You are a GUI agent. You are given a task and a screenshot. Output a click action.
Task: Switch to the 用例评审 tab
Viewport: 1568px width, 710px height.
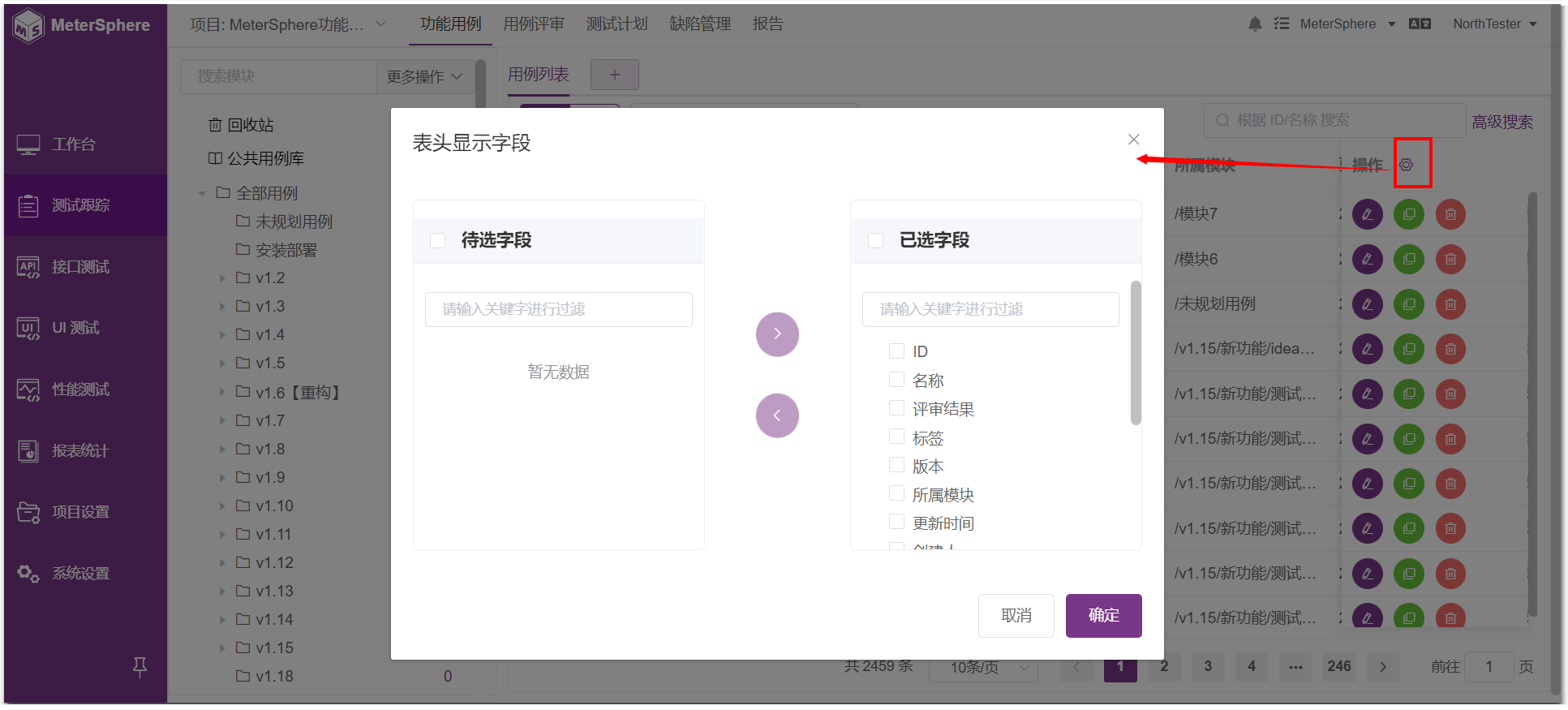click(534, 24)
